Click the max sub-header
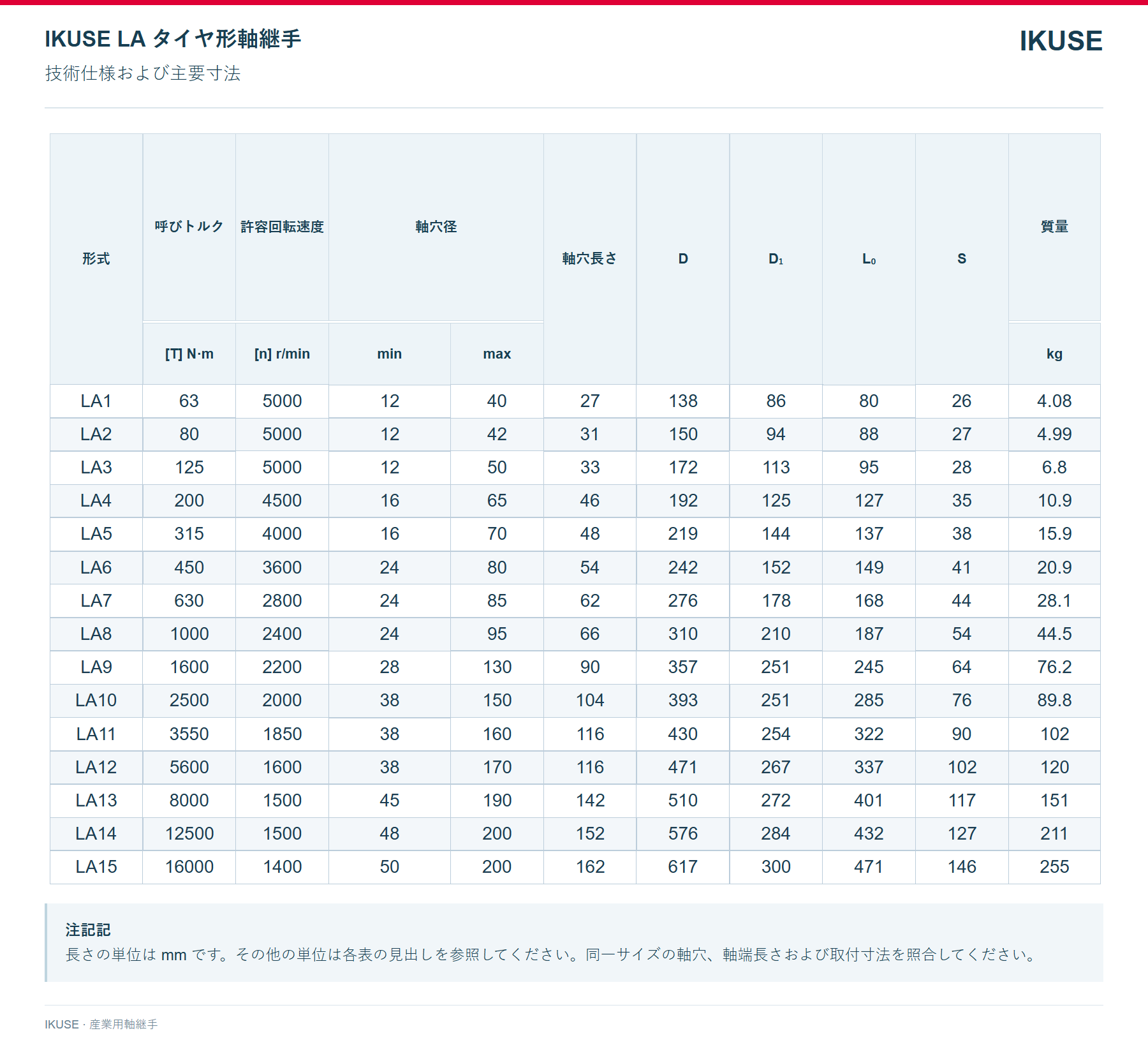The height and width of the screenshot is (1054, 1148). (497, 353)
